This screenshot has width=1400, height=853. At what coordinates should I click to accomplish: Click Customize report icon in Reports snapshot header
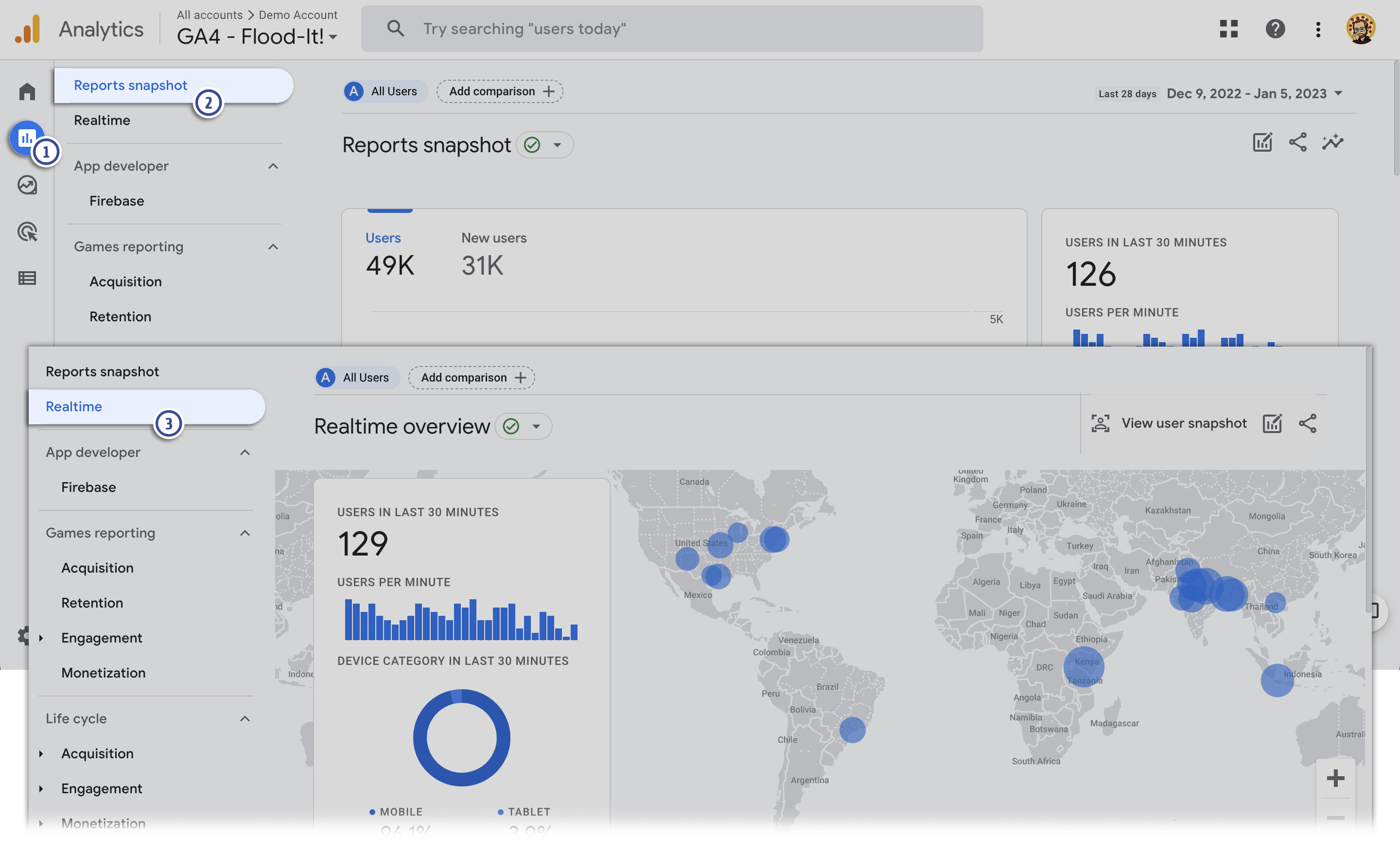coord(1262,142)
